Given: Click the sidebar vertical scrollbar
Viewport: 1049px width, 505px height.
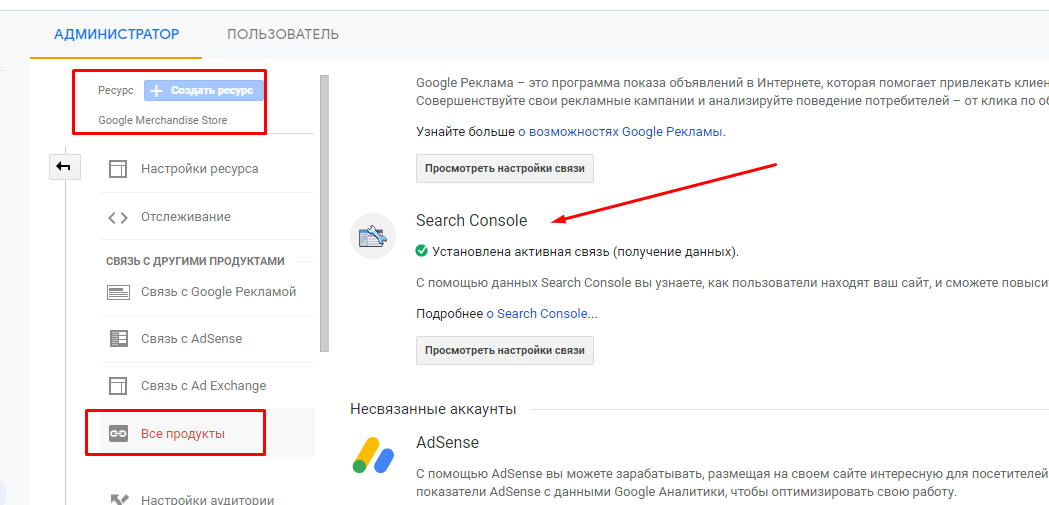Looking at the screenshot, I should point(324,213).
